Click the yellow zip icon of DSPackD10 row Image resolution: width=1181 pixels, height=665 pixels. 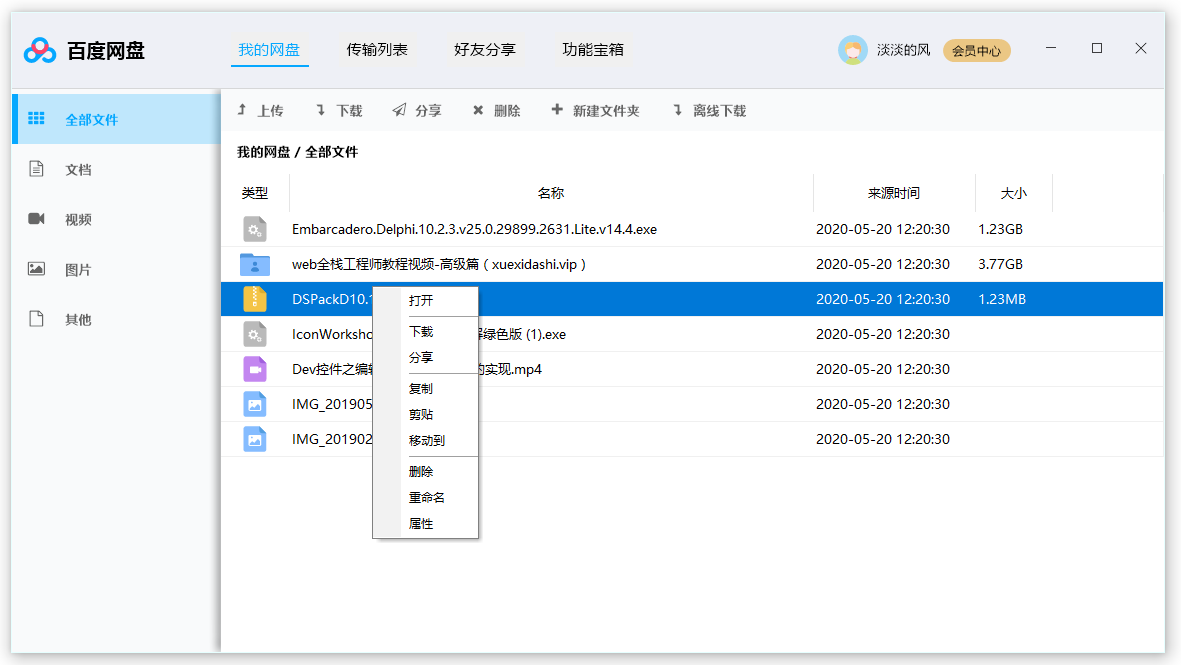(255, 299)
